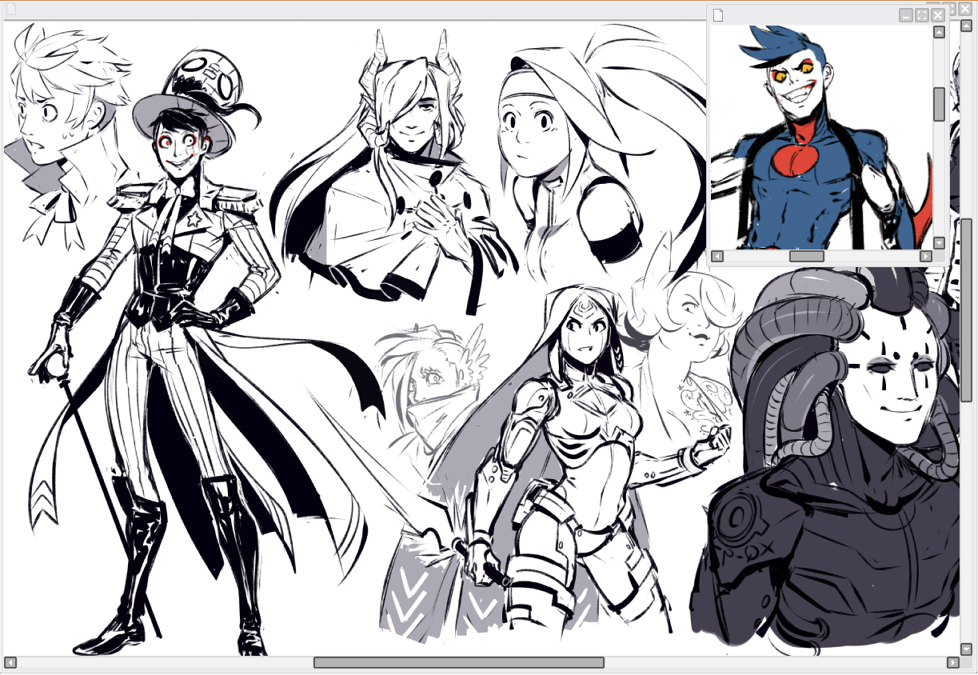
Task: Click the down arrow of the main canvas vertical scrollbar
Action: [x=966, y=649]
